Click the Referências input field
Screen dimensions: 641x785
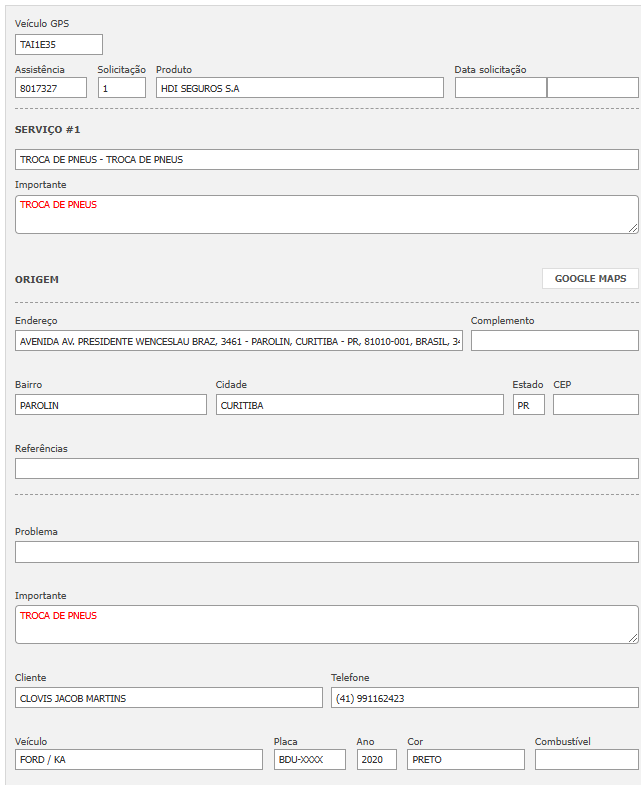click(326, 469)
